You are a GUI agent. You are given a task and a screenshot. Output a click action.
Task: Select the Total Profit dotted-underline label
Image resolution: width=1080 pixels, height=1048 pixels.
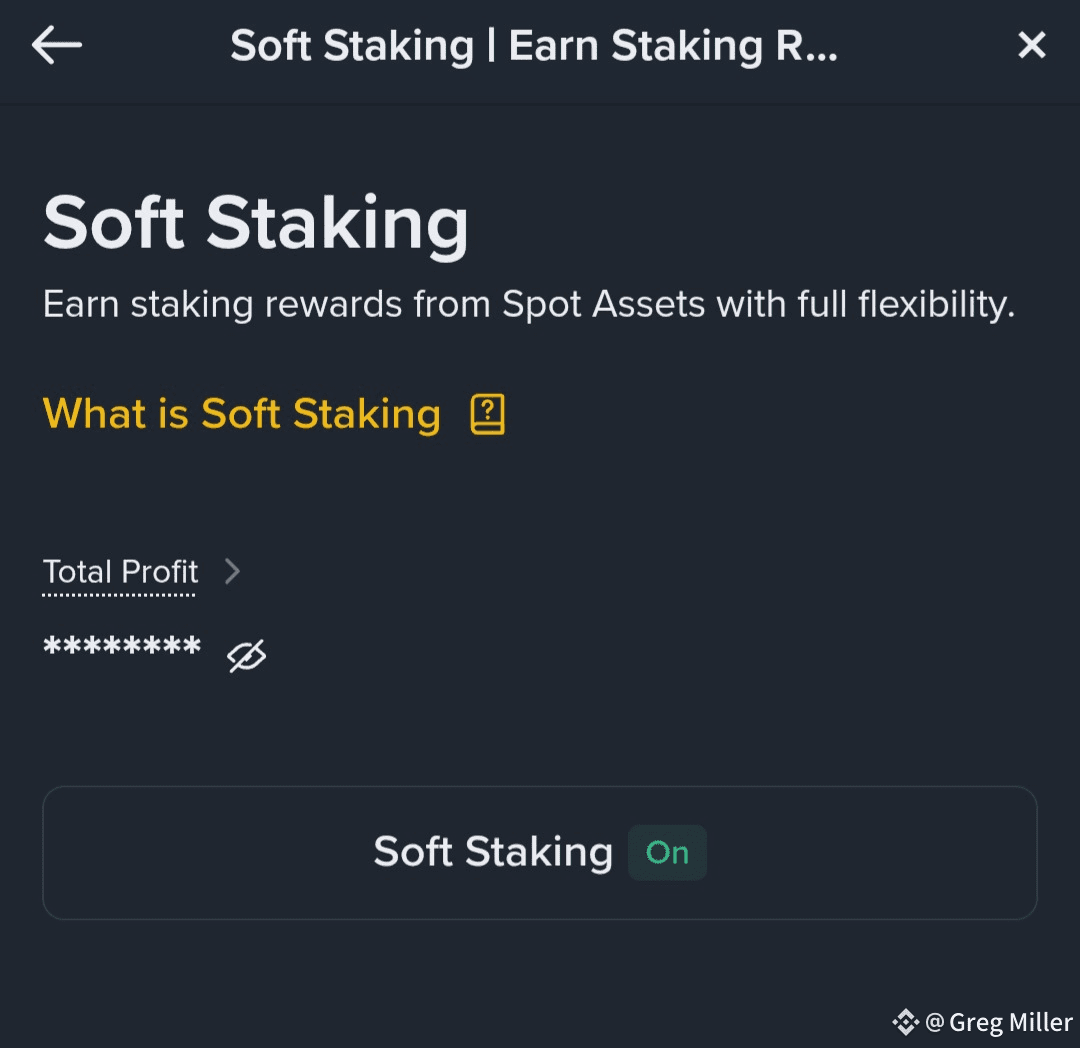click(x=121, y=572)
